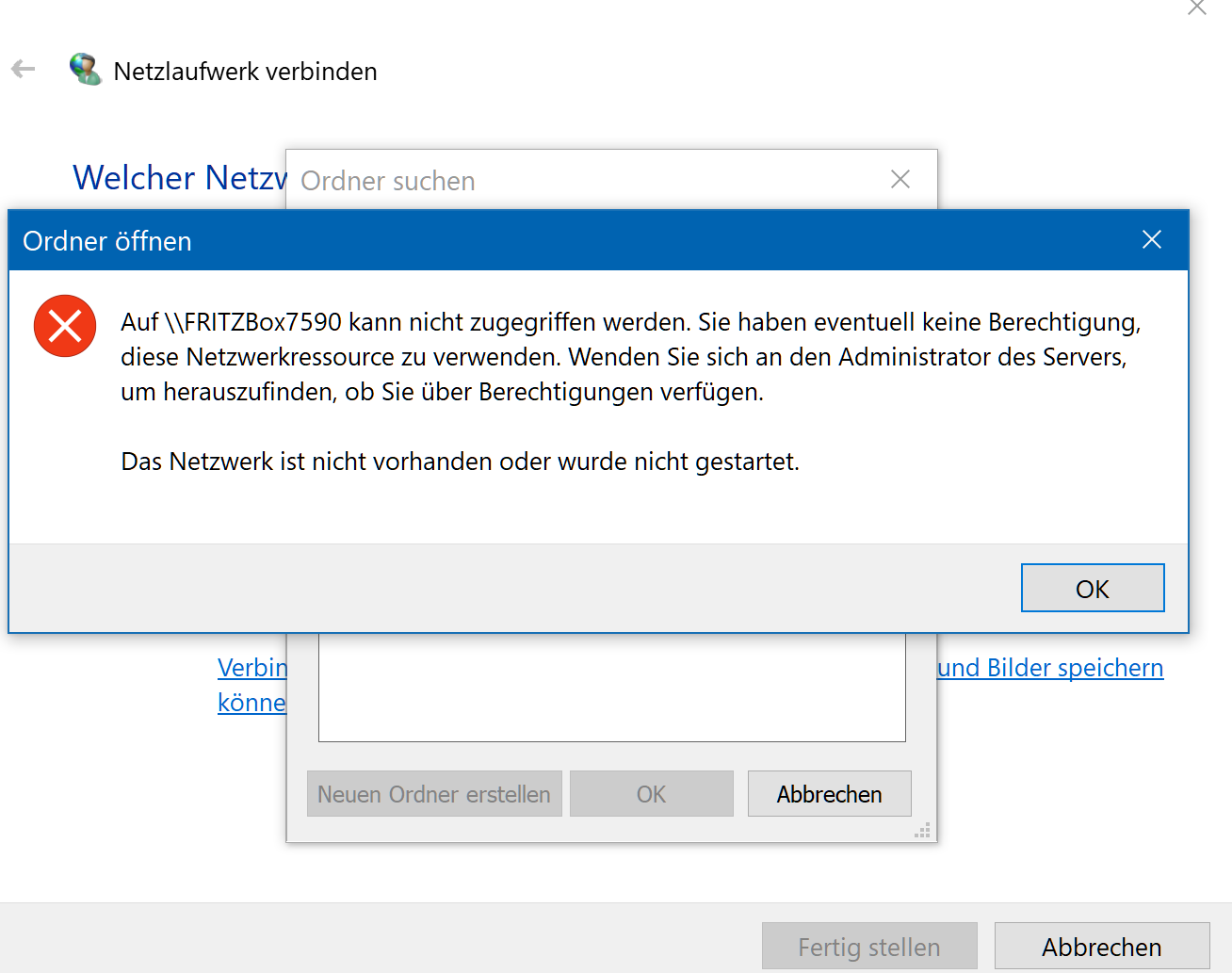The width and height of the screenshot is (1232, 973).
Task: Click the Netzlaufwerk verbinden drive icon
Action: coord(86,70)
